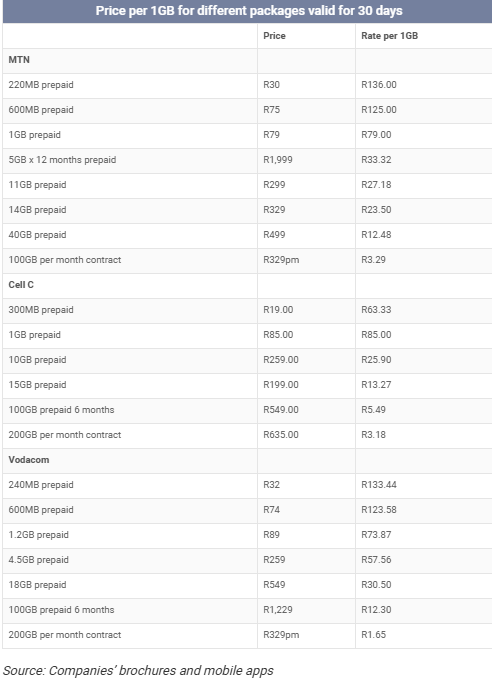Click the R1,999 price cell
The width and height of the screenshot is (492, 686).
click(306, 160)
